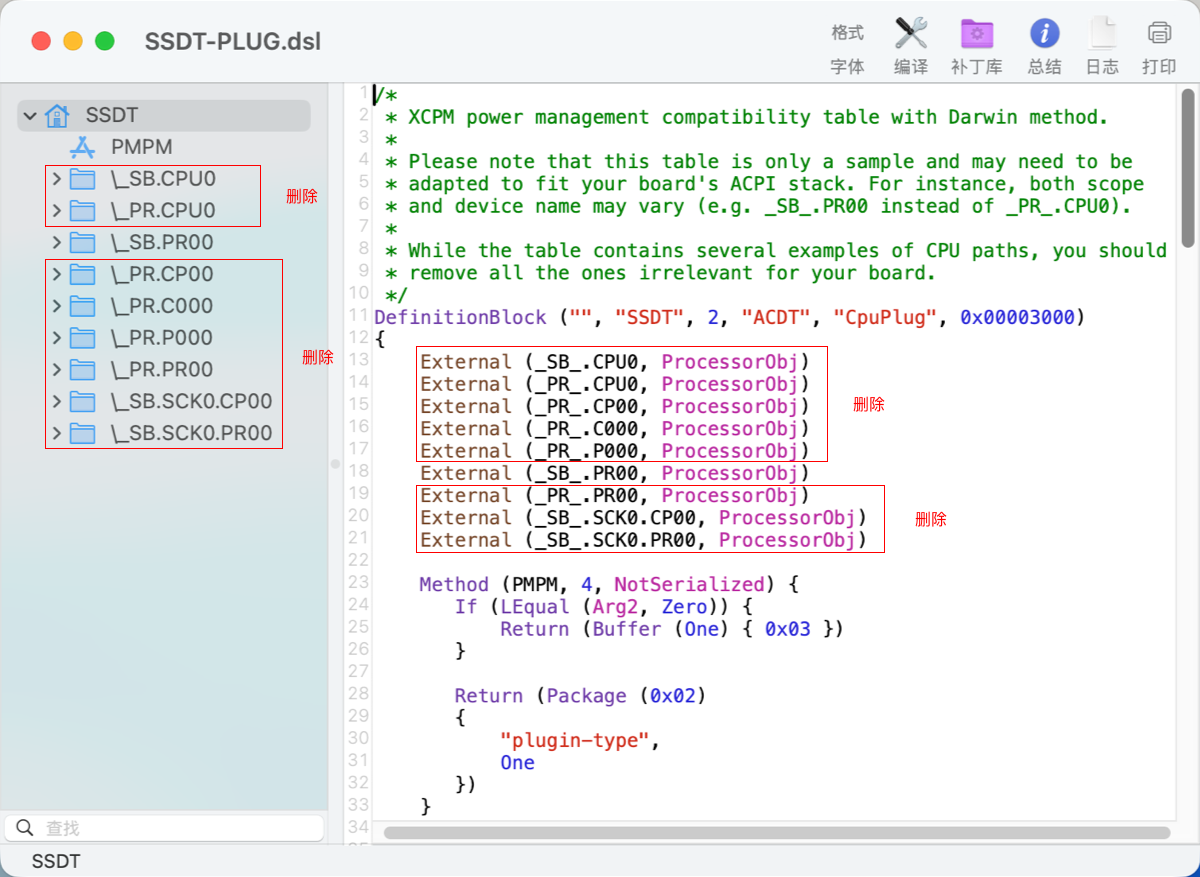Open the Log (日志) document icon
Viewport: 1200px width, 877px height.
coord(1102,34)
